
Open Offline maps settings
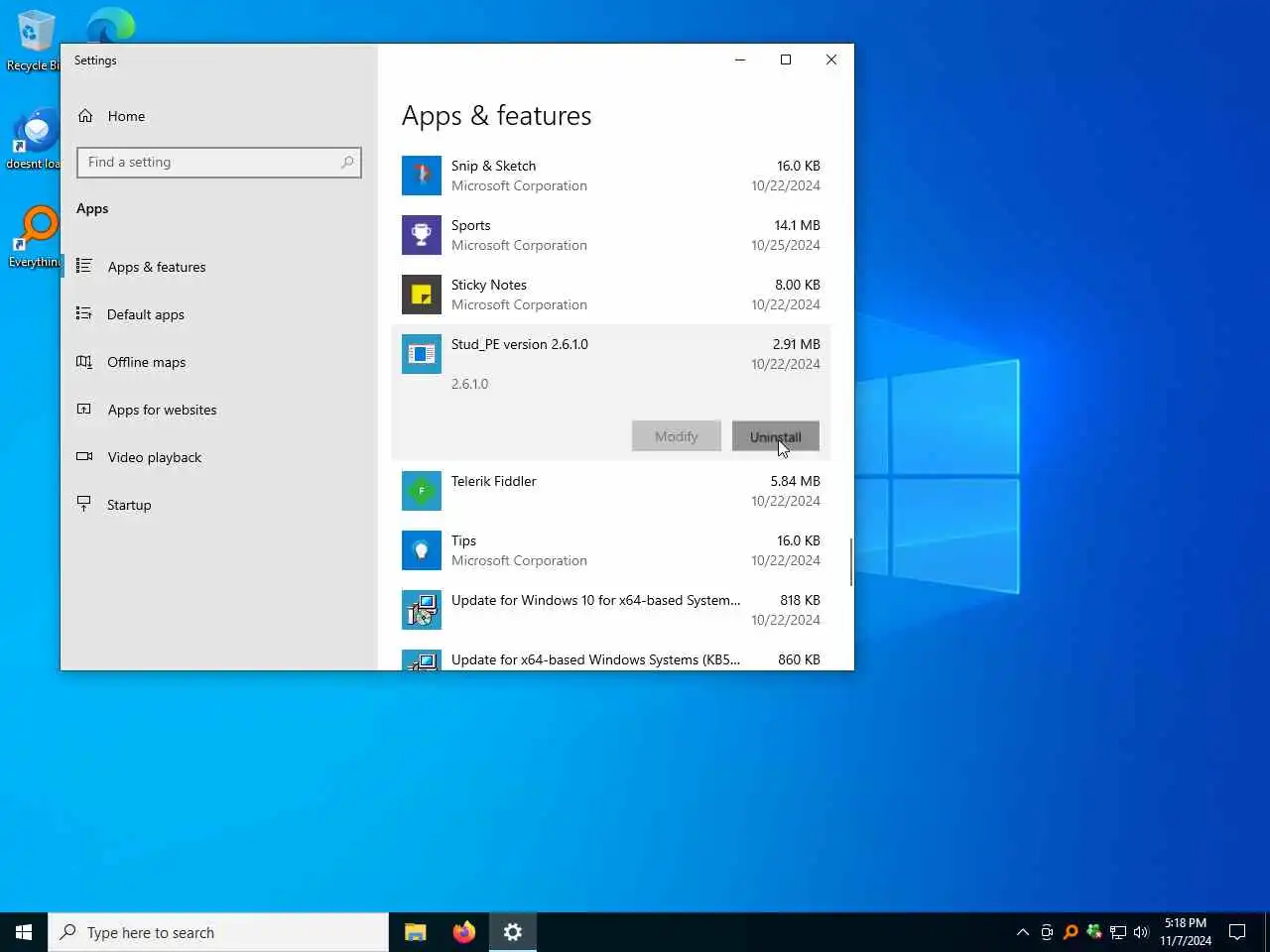147,362
